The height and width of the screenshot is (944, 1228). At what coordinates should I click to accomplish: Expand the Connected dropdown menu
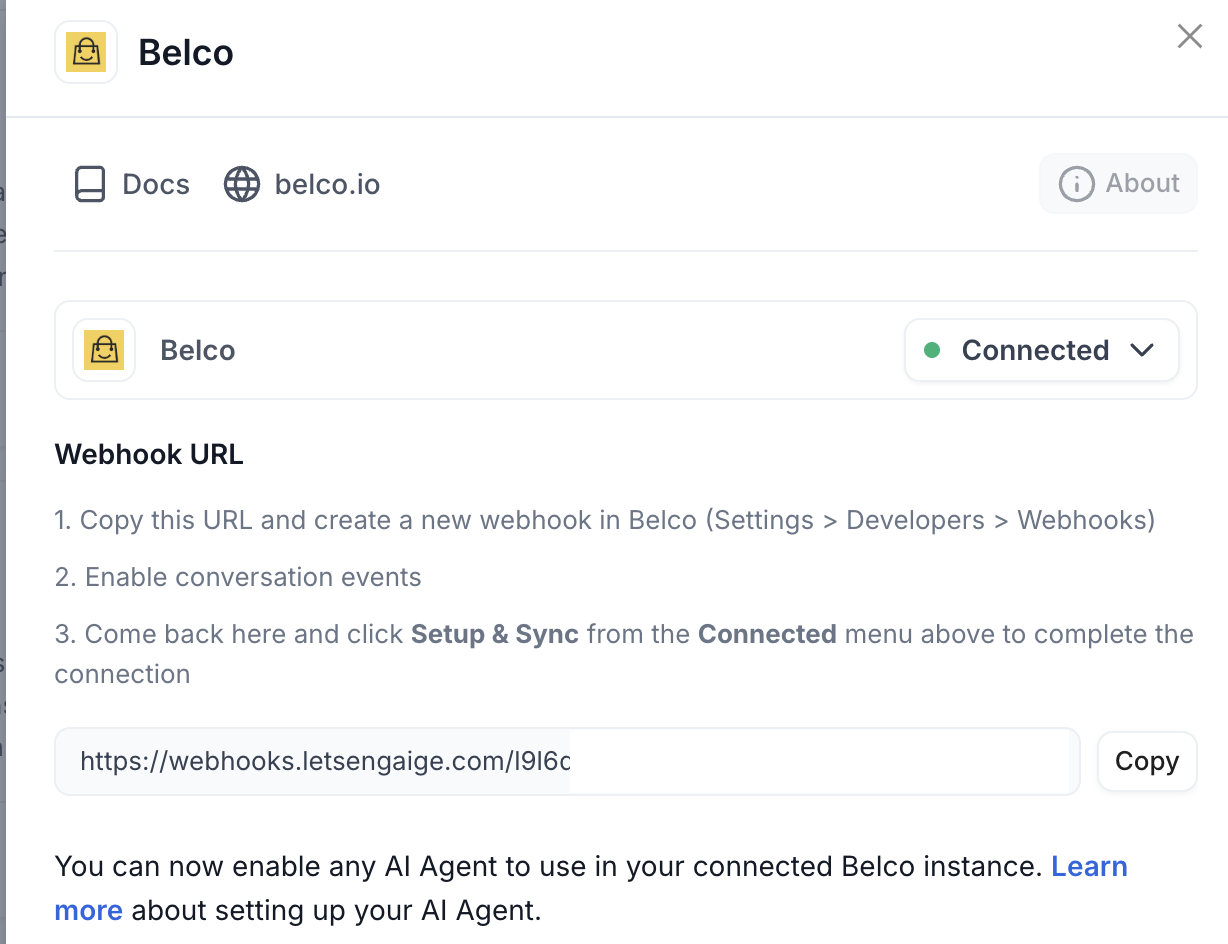pos(1041,350)
